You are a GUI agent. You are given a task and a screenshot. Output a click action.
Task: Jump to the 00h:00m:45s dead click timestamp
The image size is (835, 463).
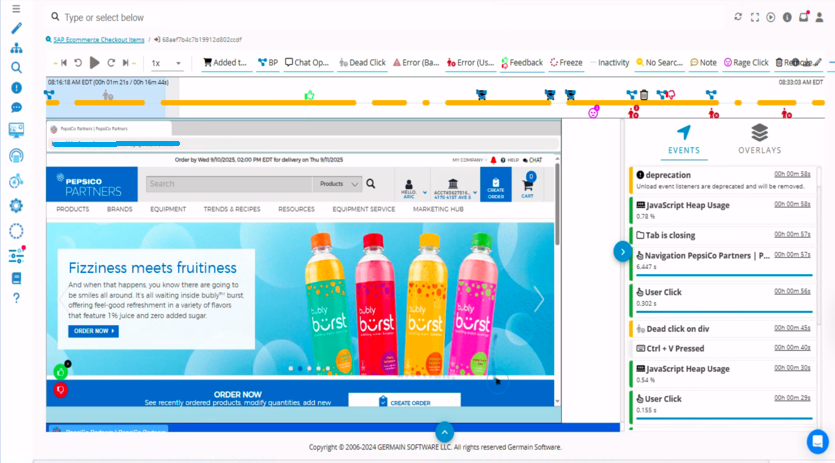(x=792, y=328)
